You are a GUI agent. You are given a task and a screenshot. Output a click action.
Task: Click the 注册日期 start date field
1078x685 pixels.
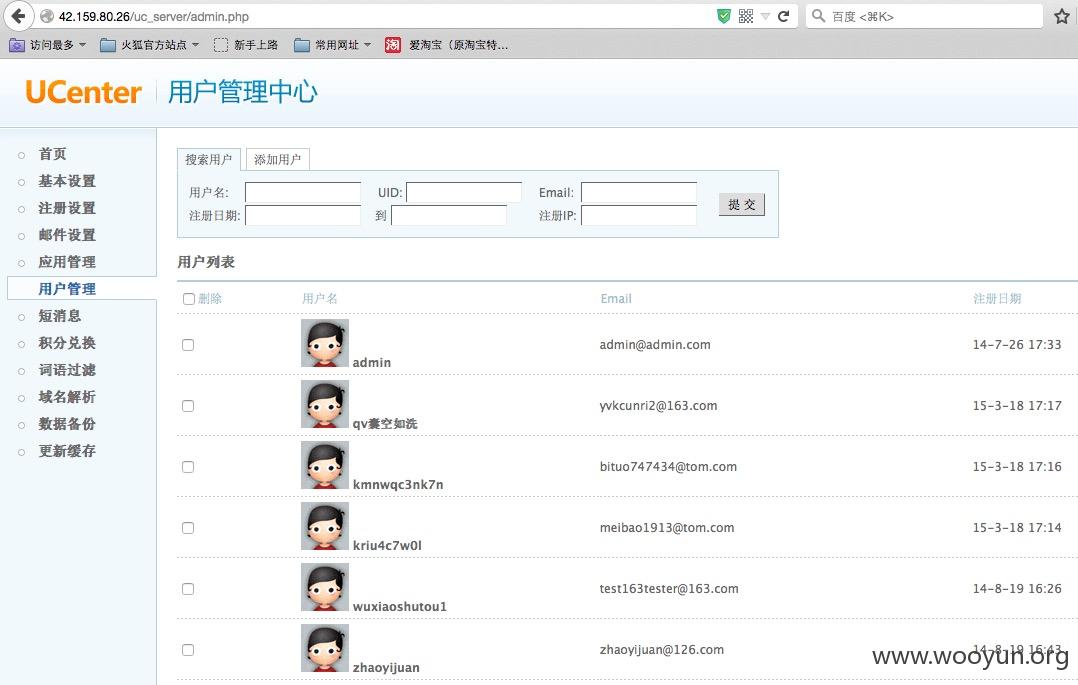[303, 215]
